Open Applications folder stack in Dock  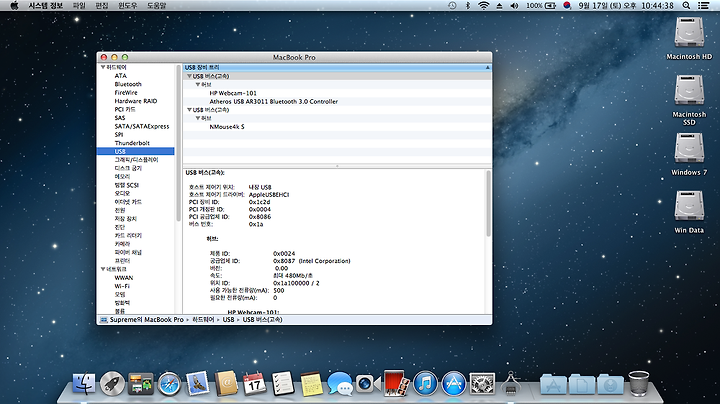click(553, 384)
